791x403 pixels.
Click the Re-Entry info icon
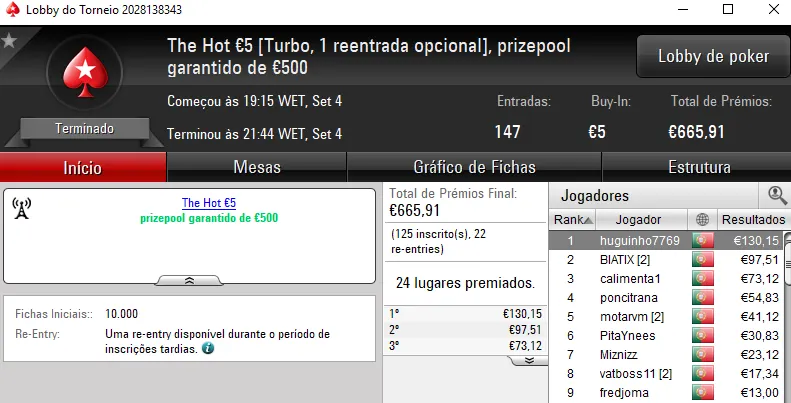click(x=208, y=349)
